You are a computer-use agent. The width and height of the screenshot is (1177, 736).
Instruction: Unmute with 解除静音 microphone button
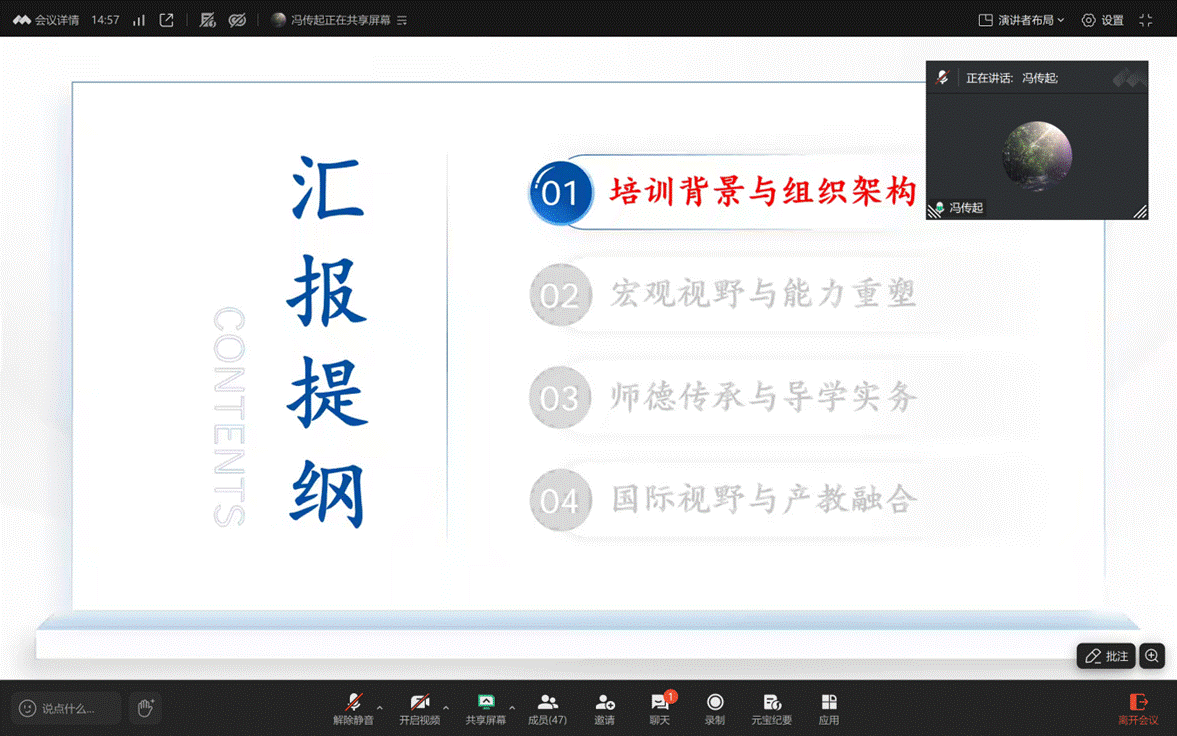click(x=354, y=709)
